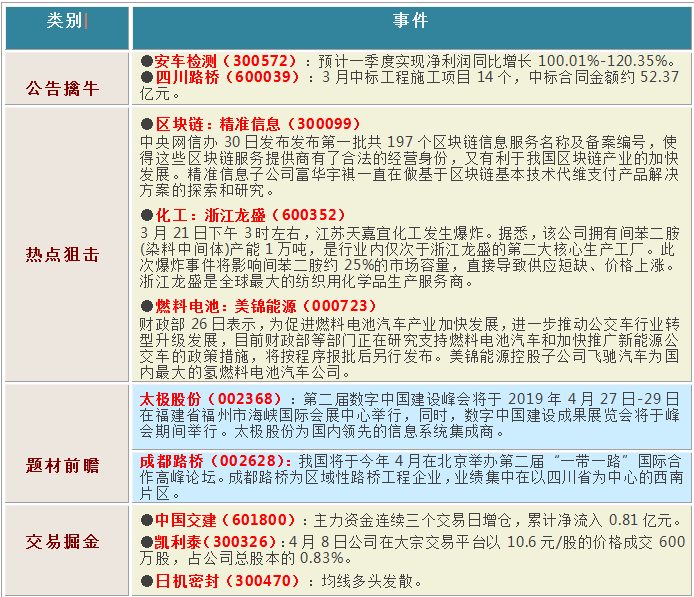
Task: Click stock name 中国交建（601800）
Action: point(225,520)
